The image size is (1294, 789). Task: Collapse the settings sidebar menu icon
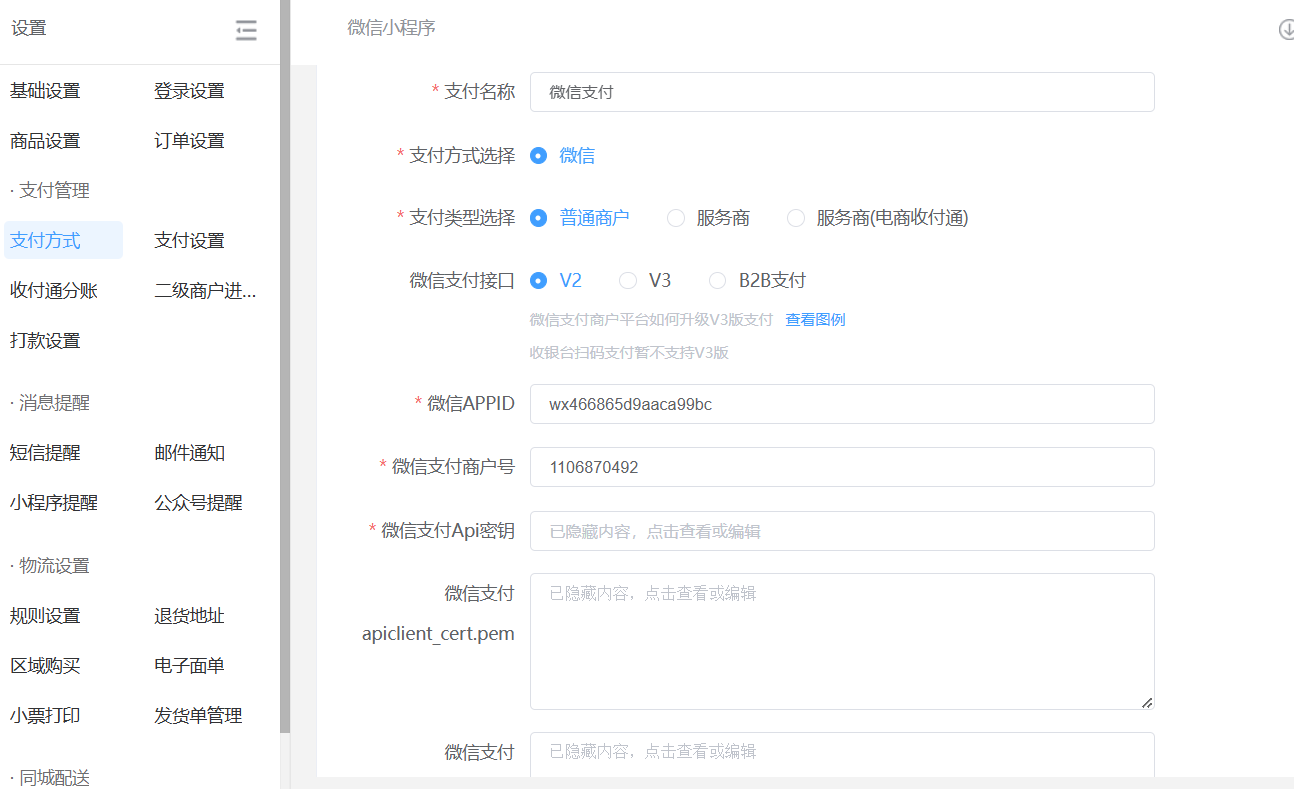click(x=246, y=30)
